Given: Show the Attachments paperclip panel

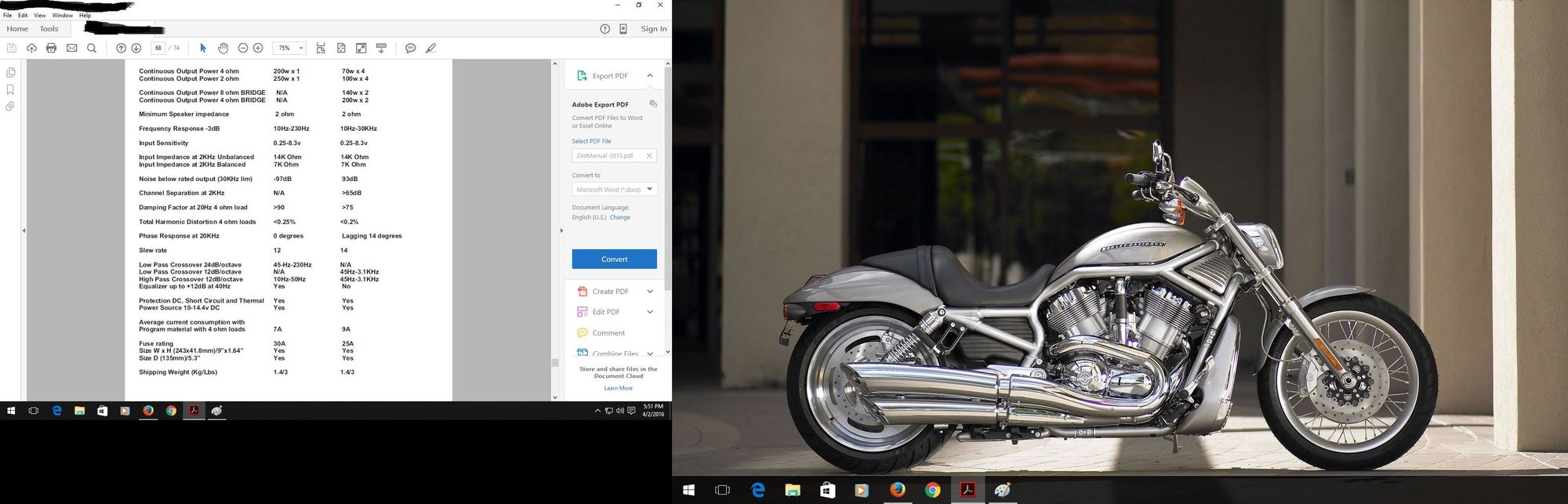Looking at the screenshot, I should pos(10,106).
